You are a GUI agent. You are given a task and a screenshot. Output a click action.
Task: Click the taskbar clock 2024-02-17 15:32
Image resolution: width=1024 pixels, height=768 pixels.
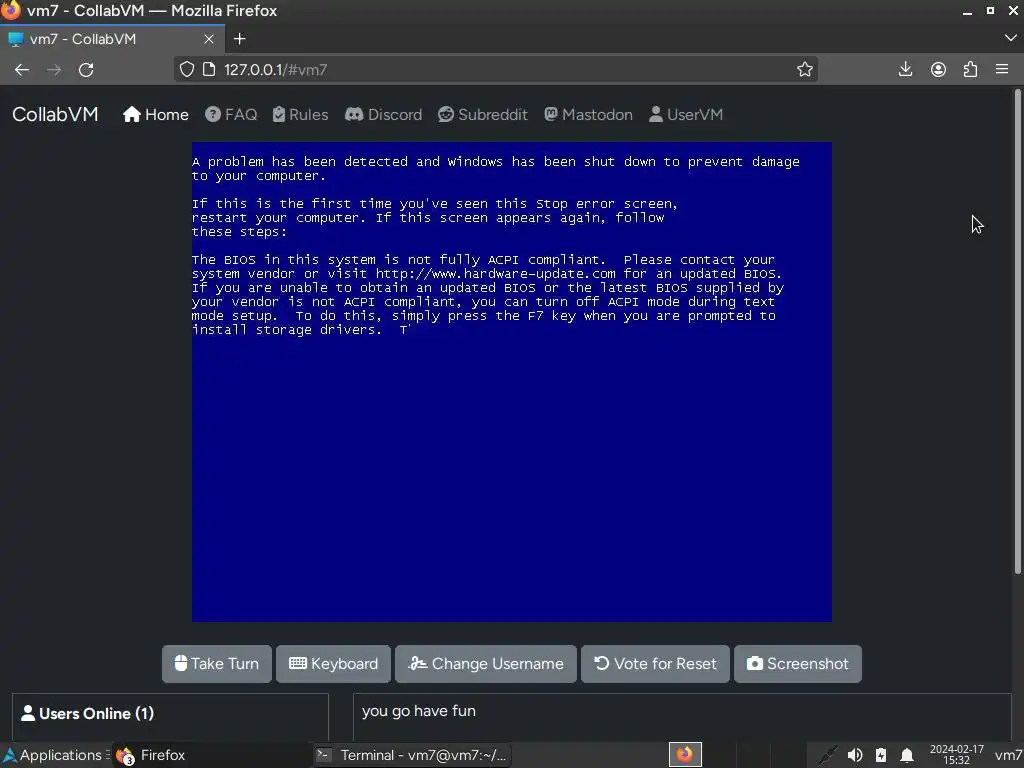(x=956, y=755)
